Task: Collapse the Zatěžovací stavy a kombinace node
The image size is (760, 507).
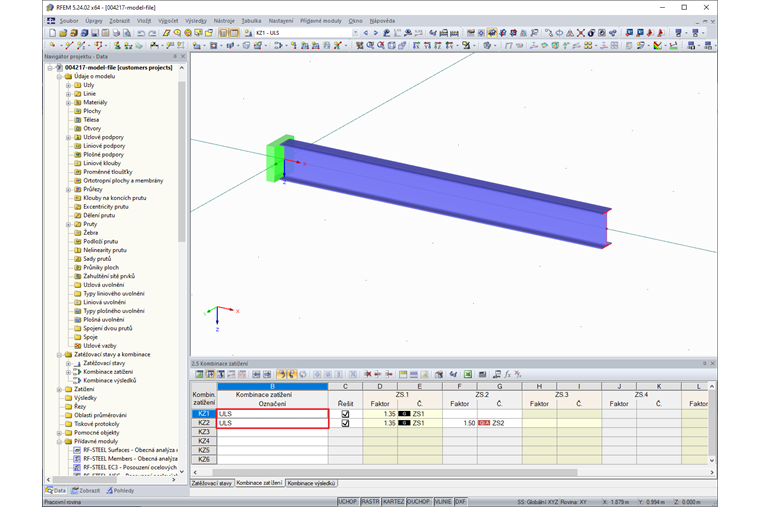Action: [x=60, y=355]
